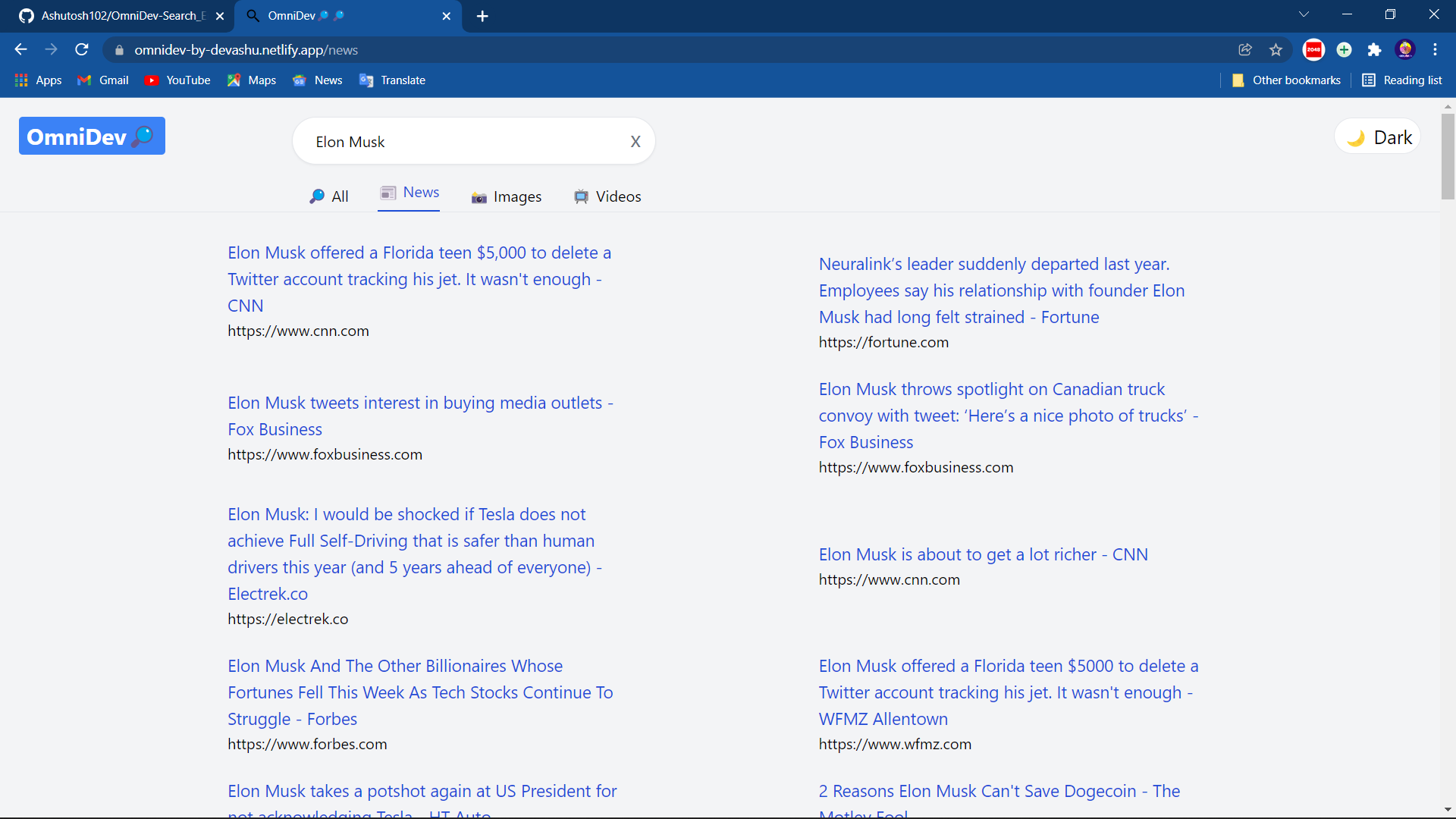Open the Videos tab TV icon
The height and width of the screenshot is (819, 1456).
tap(581, 197)
